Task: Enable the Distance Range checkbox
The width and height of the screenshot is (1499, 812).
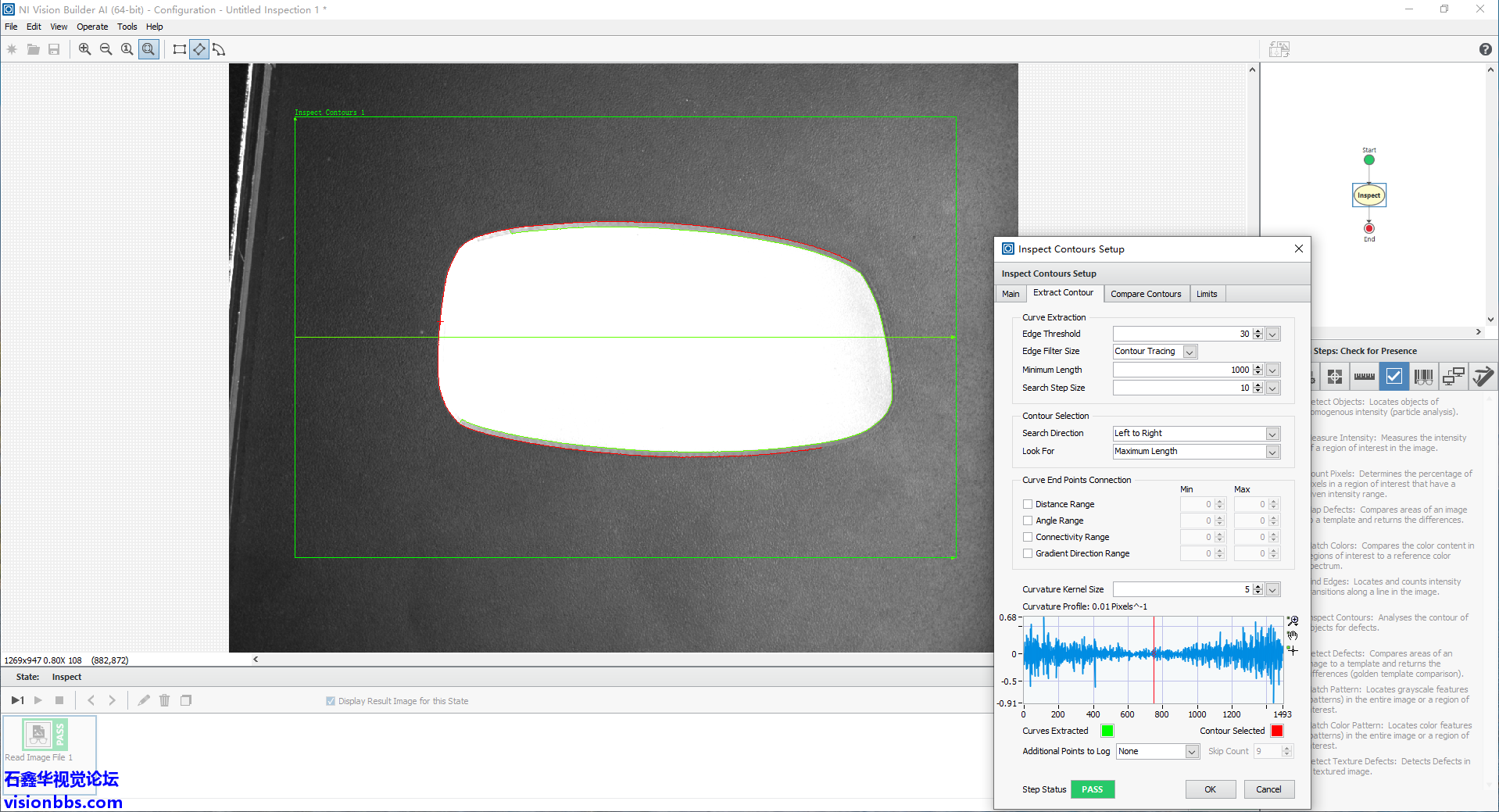Action: [1028, 504]
